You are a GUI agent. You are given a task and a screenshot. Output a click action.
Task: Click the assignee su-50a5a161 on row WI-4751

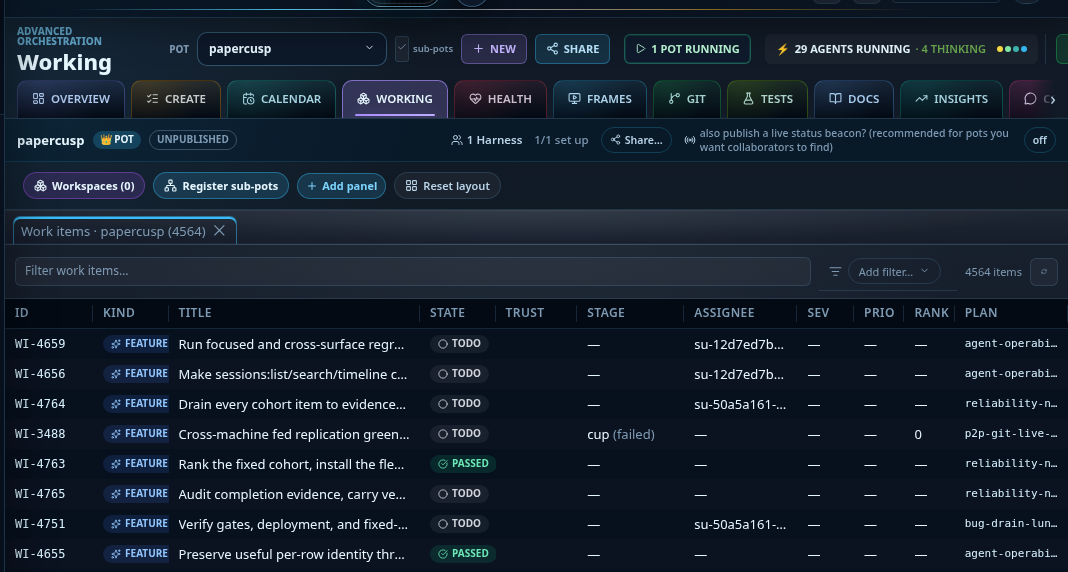pos(740,524)
